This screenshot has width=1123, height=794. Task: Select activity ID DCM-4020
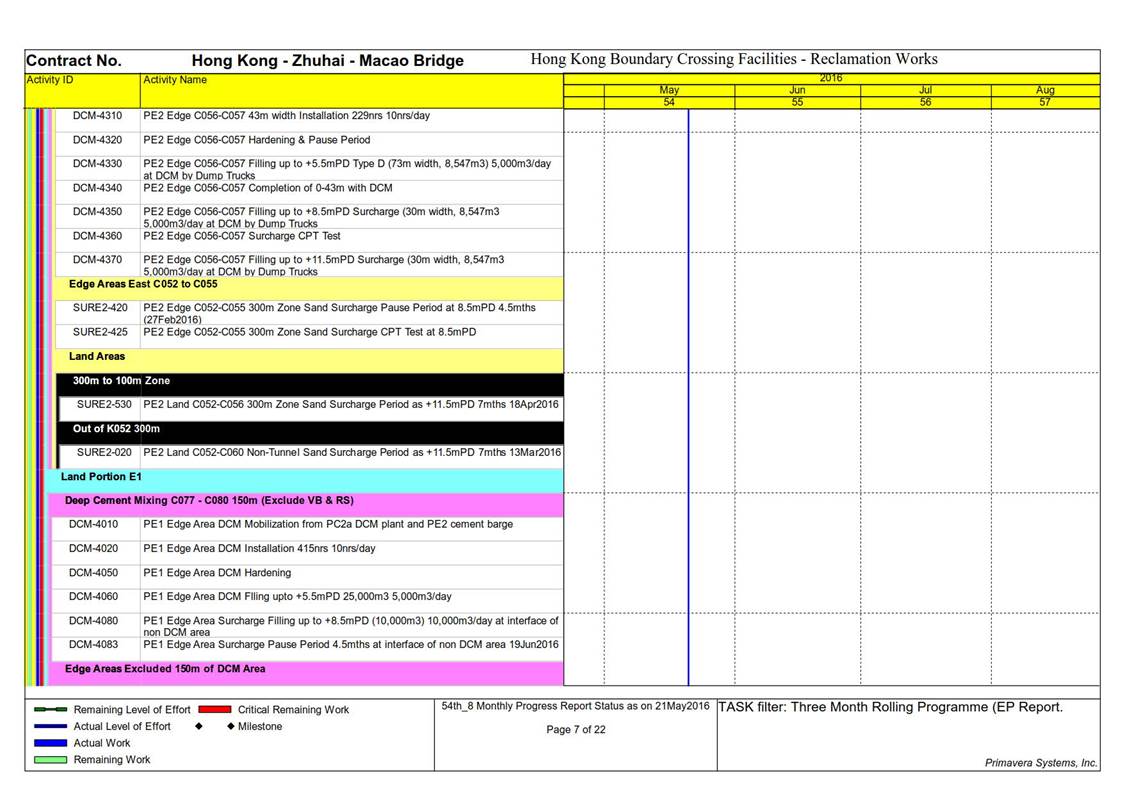click(x=94, y=548)
